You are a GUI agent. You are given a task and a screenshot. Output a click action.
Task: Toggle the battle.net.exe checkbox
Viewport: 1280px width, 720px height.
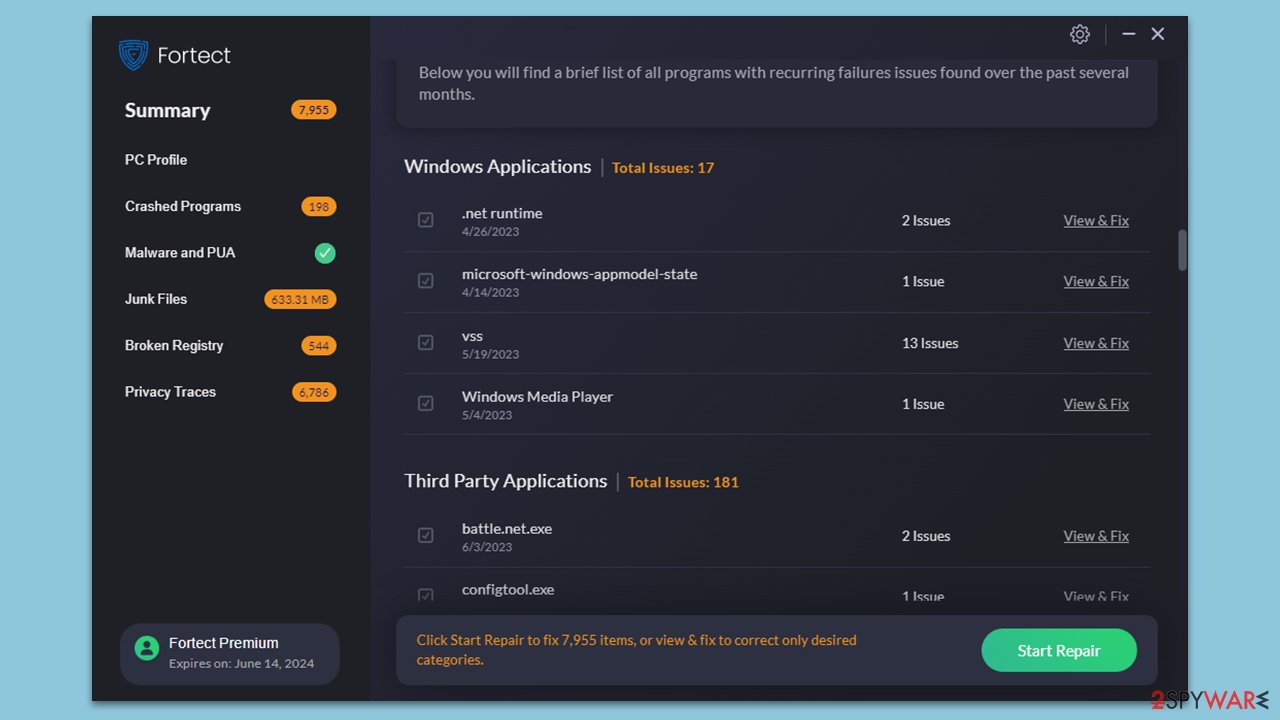click(x=426, y=536)
